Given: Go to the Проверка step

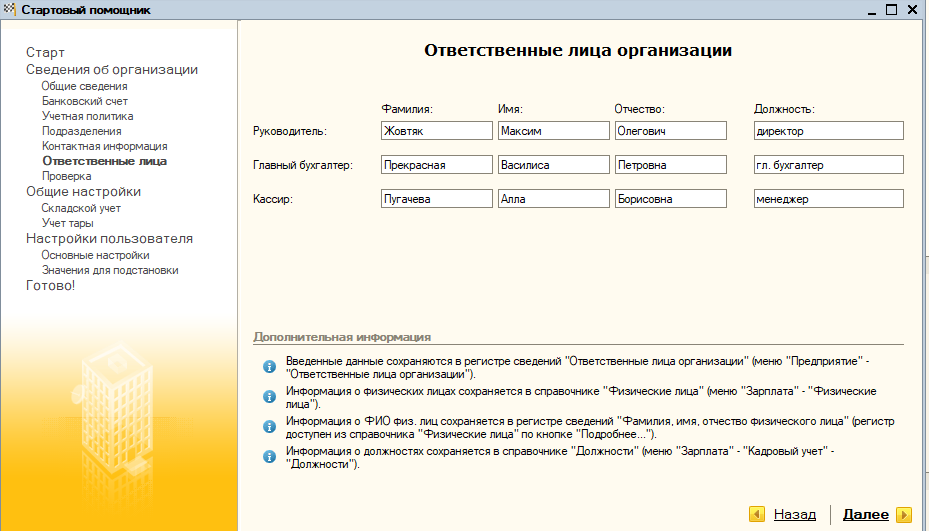Looking at the screenshot, I should point(66,176).
